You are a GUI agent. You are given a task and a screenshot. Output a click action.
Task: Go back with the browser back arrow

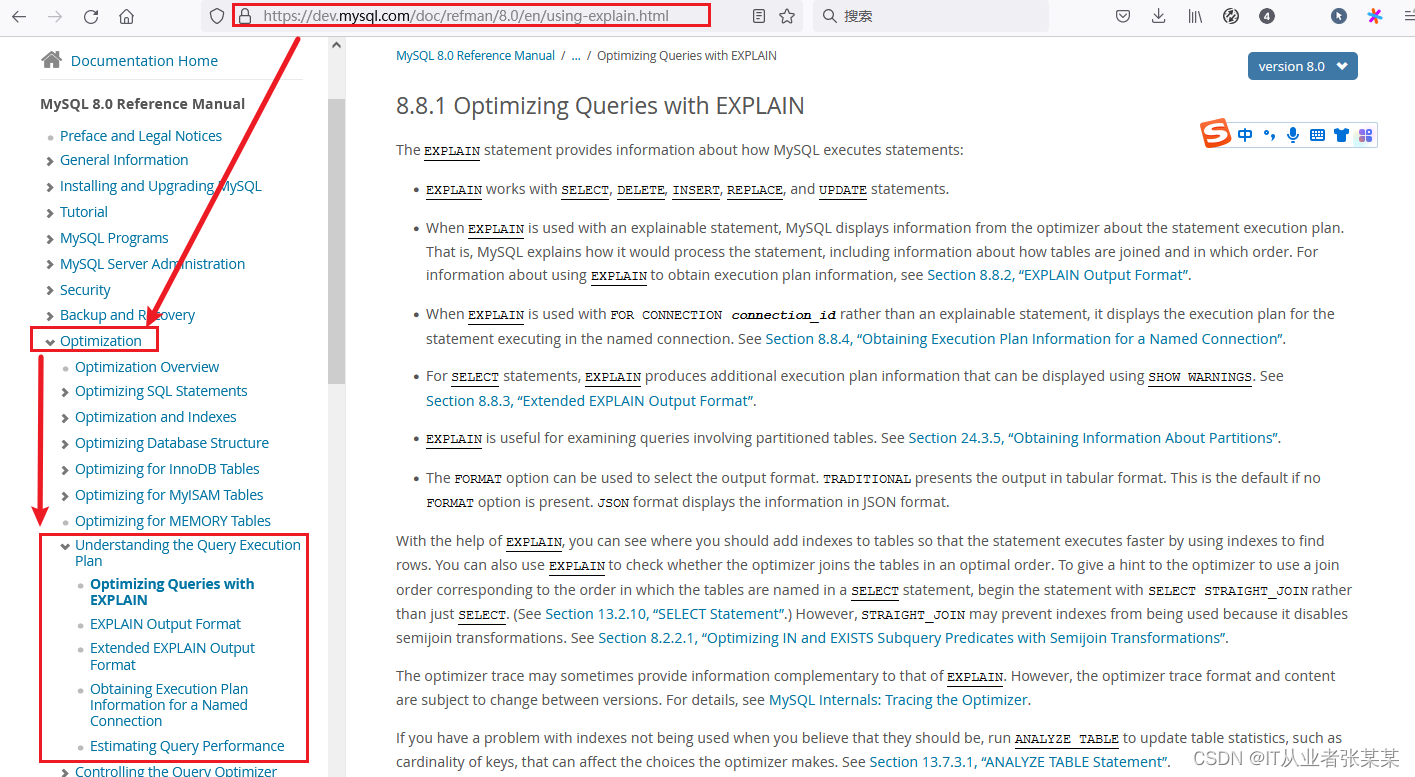point(19,16)
